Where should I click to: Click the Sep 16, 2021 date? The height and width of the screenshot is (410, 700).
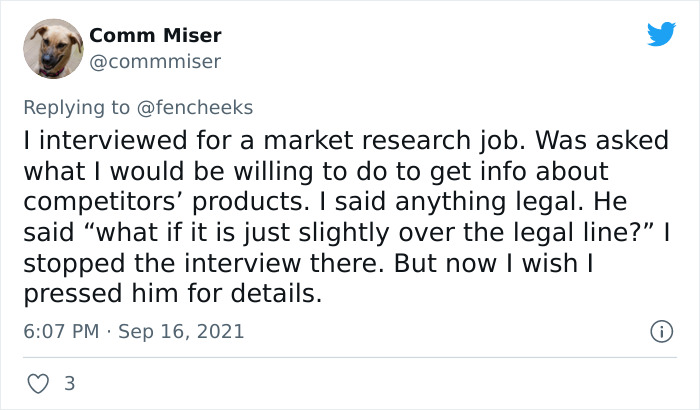(181, 331)
